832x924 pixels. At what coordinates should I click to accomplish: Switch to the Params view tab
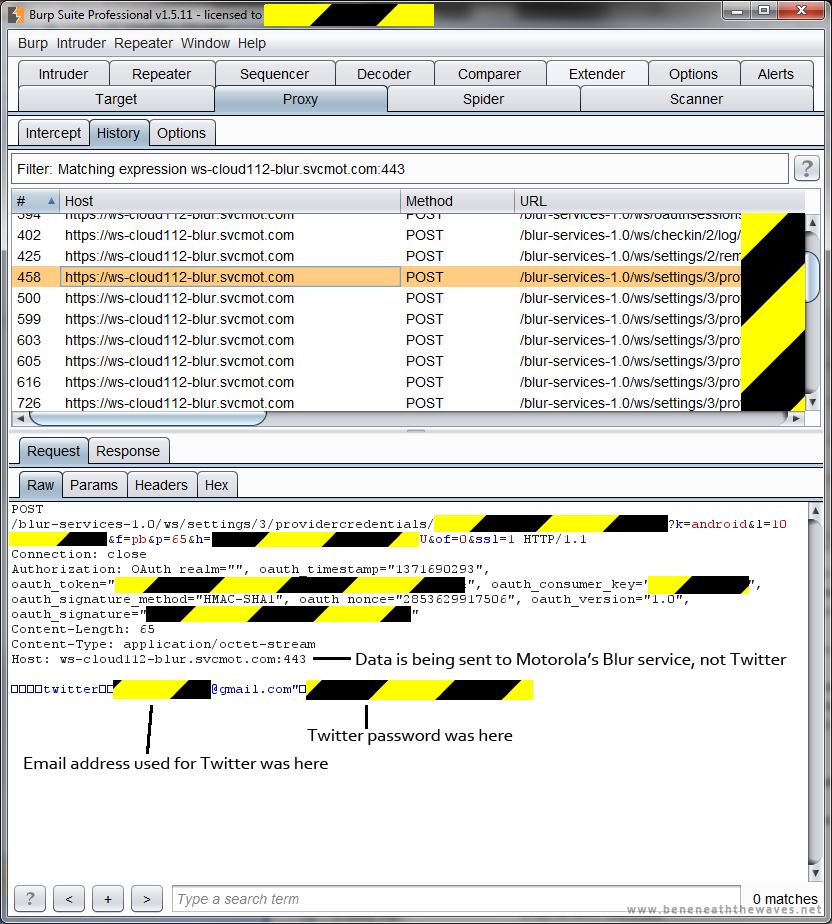[x=94, y=485]
